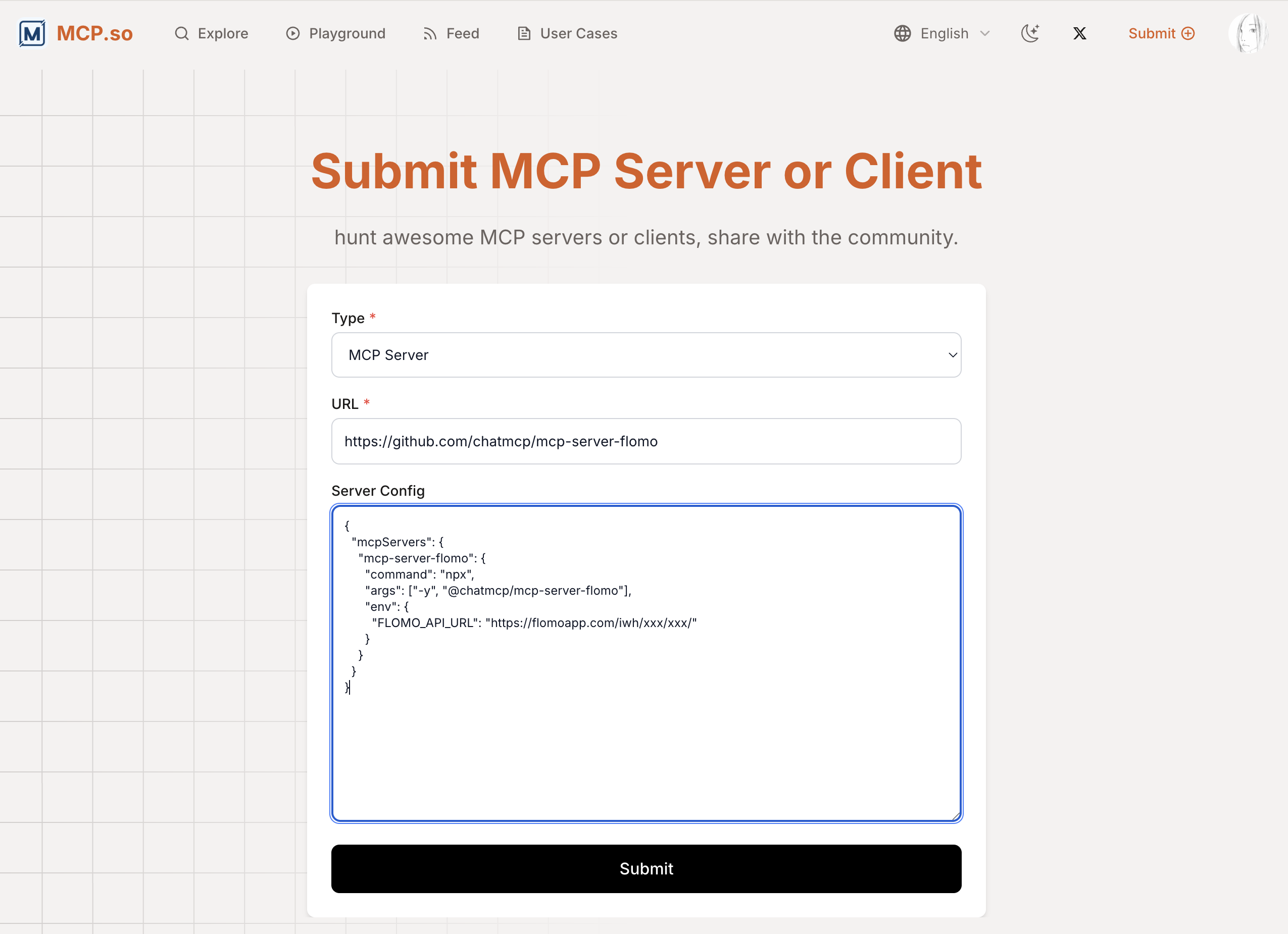
Task: Click the MCP.so home link text
Action: pyautogui.click(x=95, y=33)
